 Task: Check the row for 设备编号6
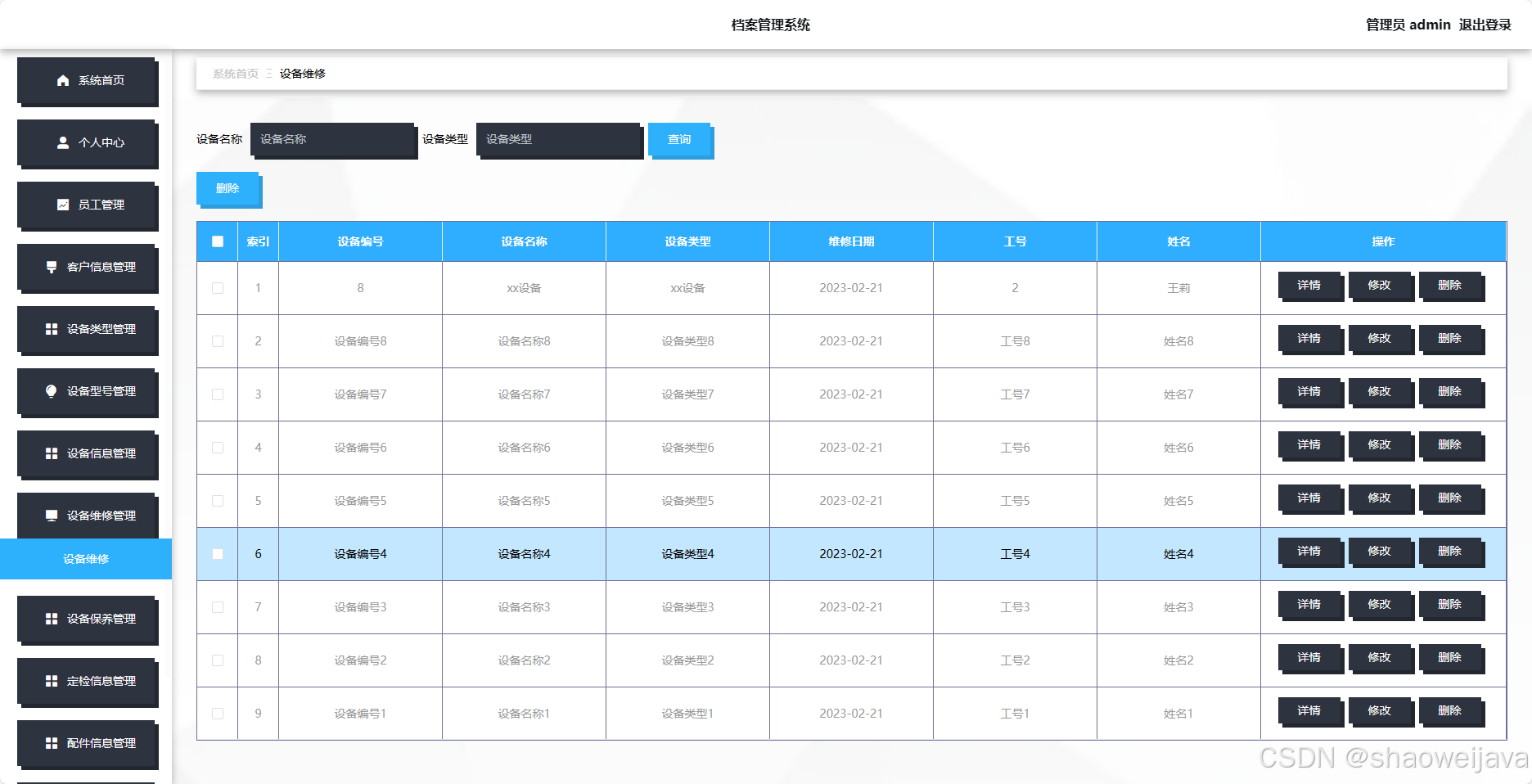tap(218, 448)
